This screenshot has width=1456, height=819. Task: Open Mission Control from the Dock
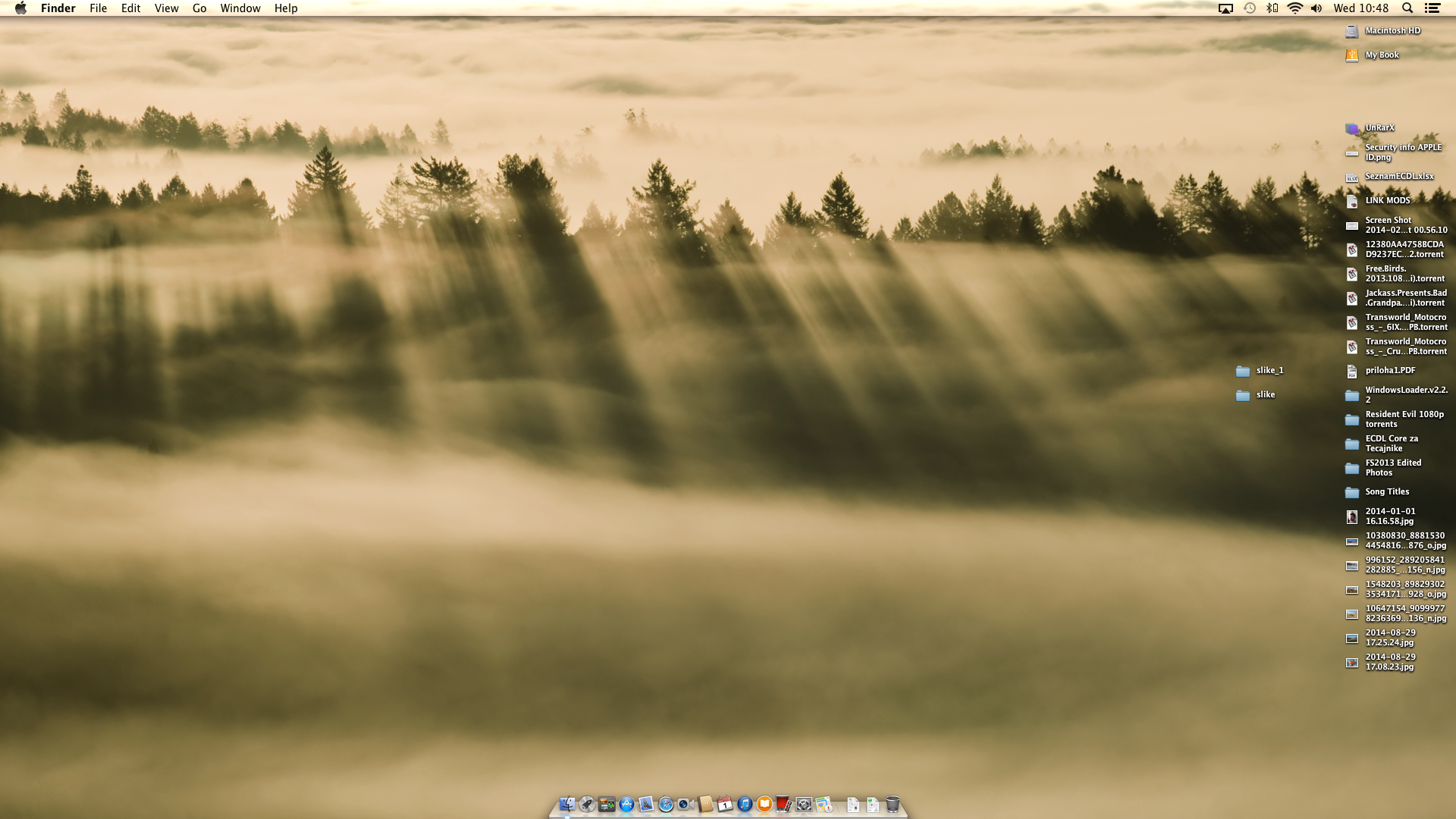(607, 805)
